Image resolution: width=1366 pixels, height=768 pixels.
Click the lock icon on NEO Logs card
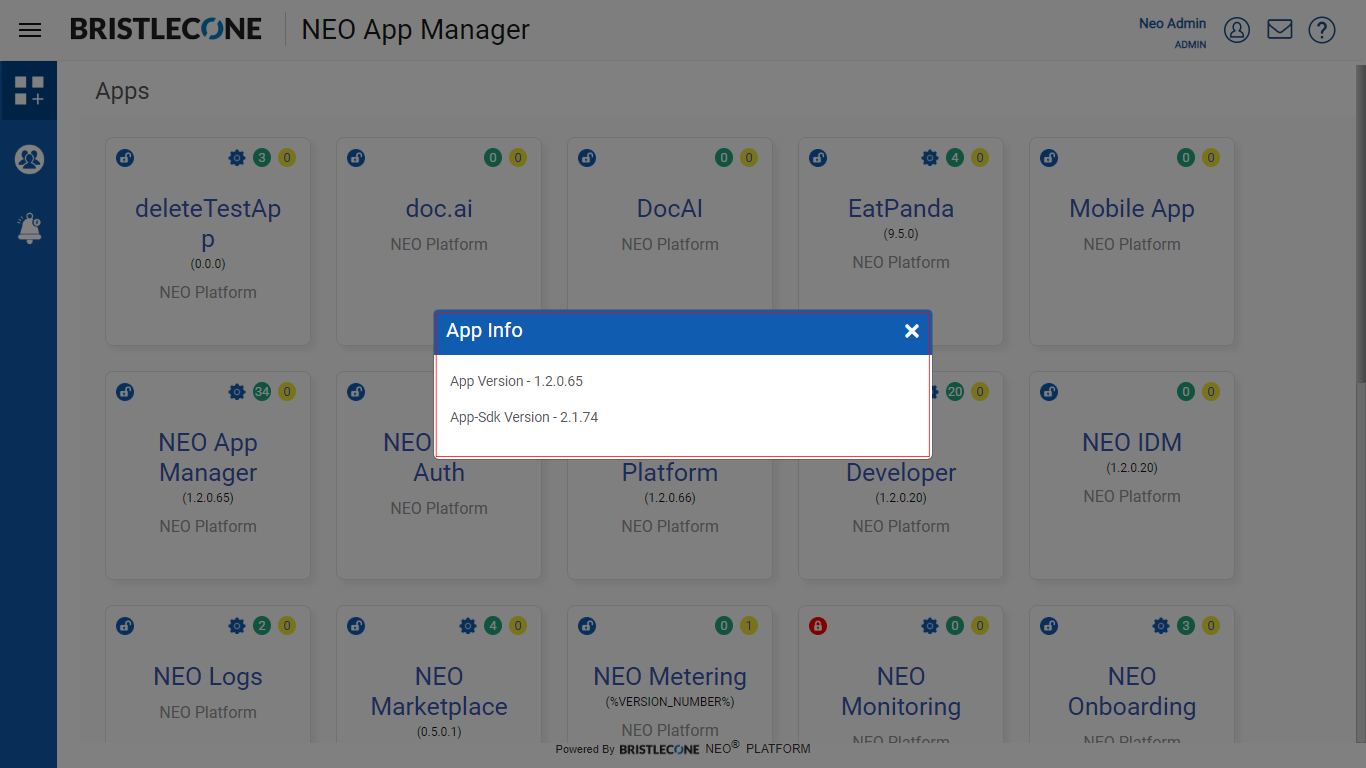(125, 625)
